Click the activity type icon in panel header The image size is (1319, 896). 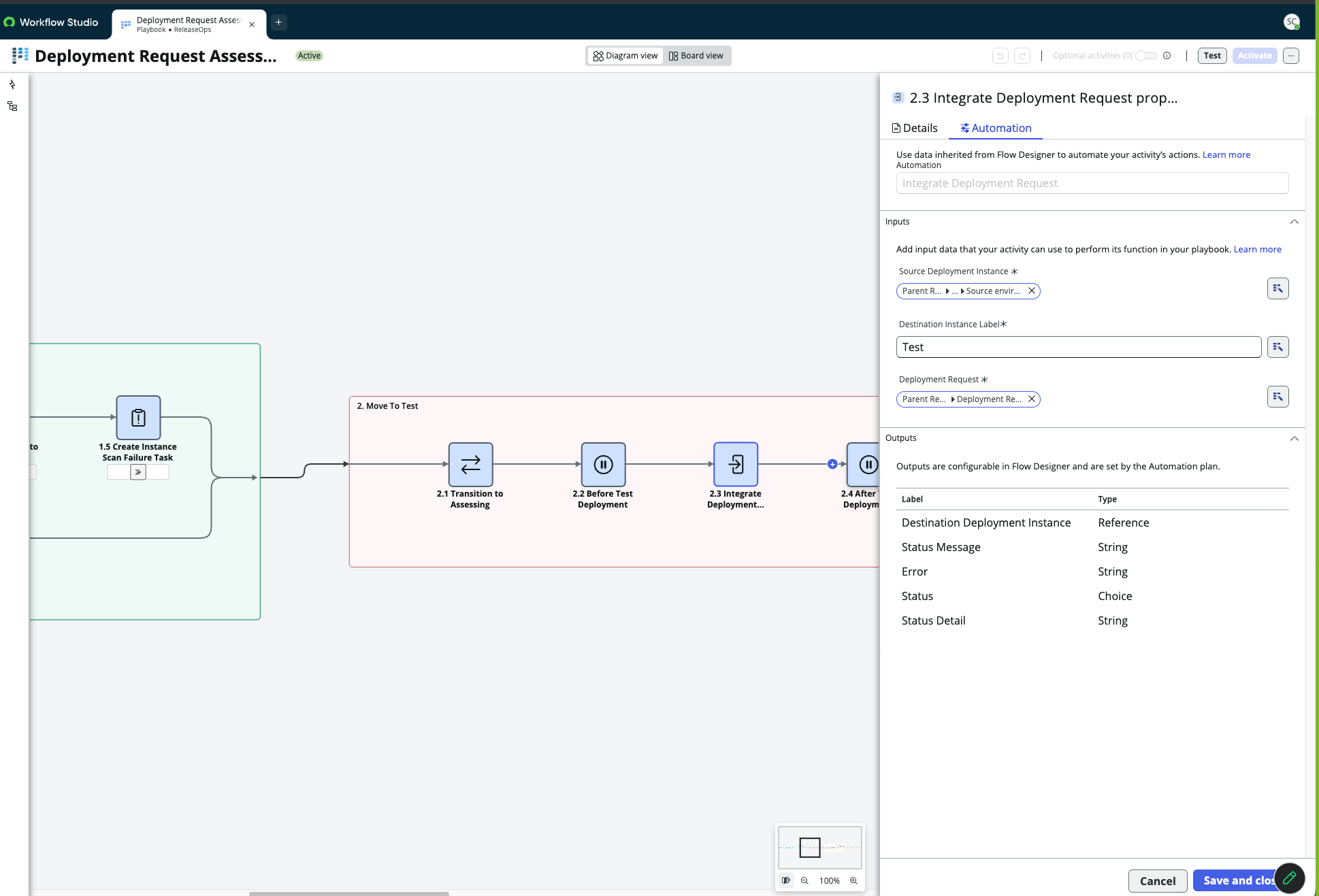[x=898, y=97]
